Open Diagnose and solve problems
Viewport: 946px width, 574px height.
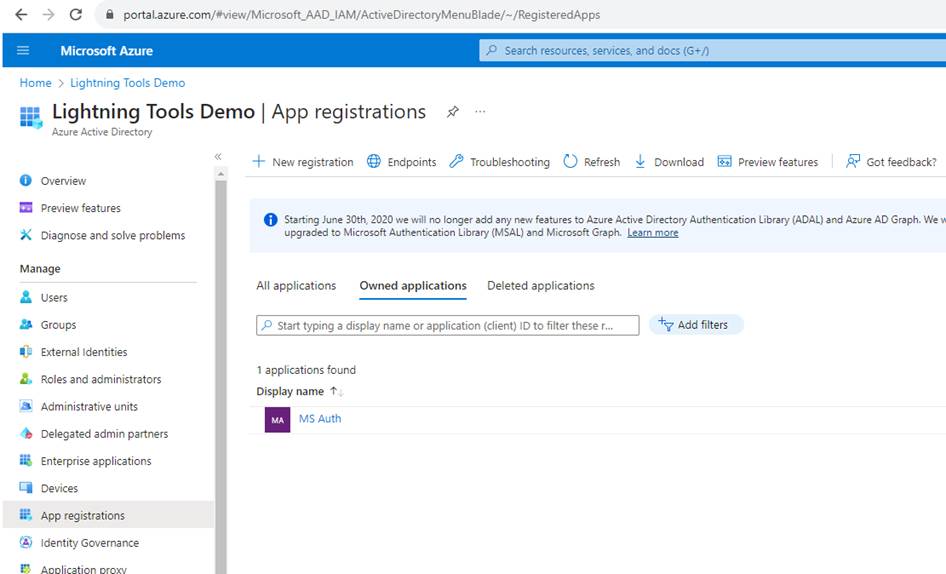113,235
